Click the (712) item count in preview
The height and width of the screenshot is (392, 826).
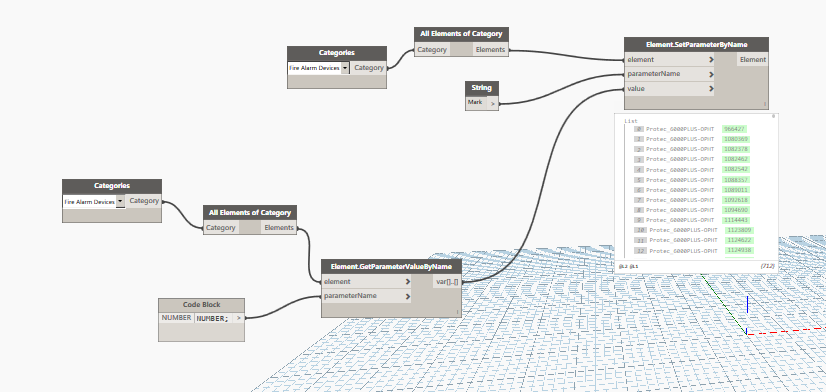(x=767, y=267)
